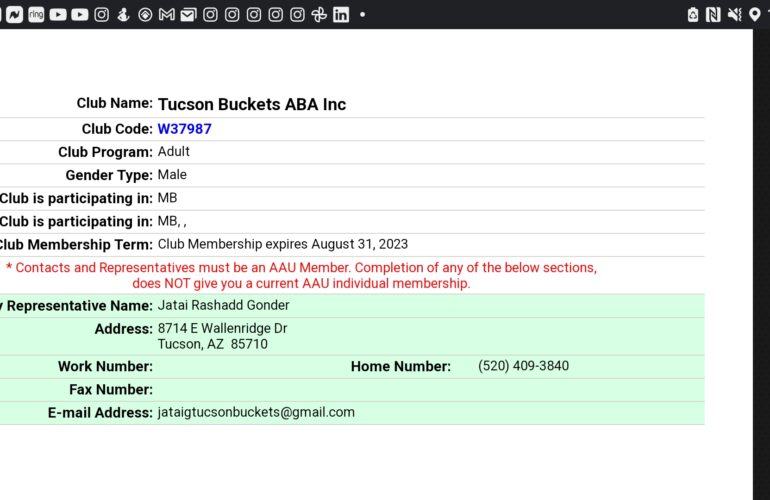Click the 'Home Number:' label
Image resolution: width=770 pixels, height=500 pixels.
coord(401,366)
